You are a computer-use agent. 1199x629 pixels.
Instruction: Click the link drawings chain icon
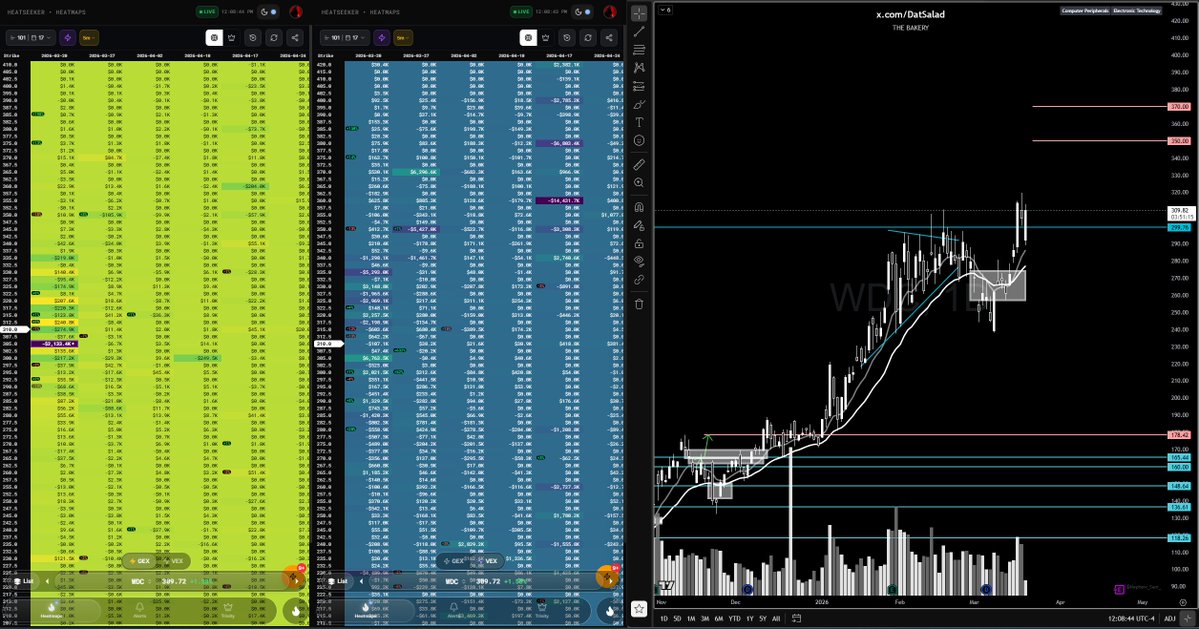pyautogui.click(x=639, y=280)
